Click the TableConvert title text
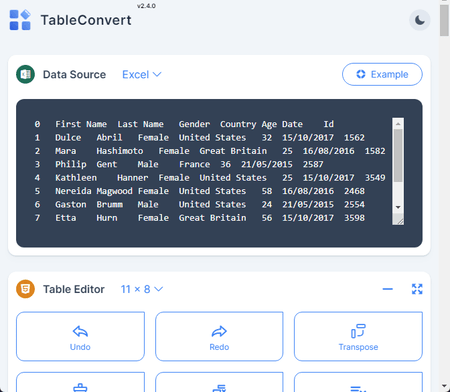The height and width of the screenshot is (392, 450). [86, 20]
